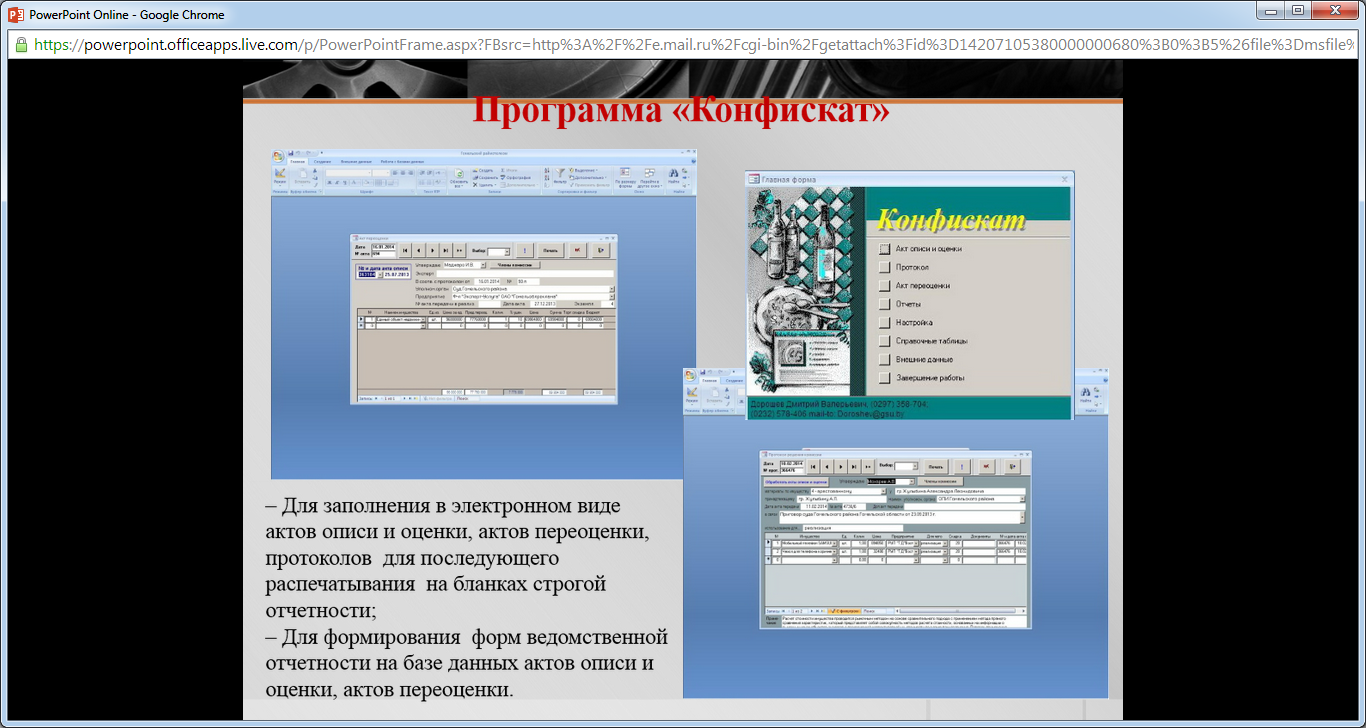Go to next record in Акт переоценки form

(x=433, y=250)
